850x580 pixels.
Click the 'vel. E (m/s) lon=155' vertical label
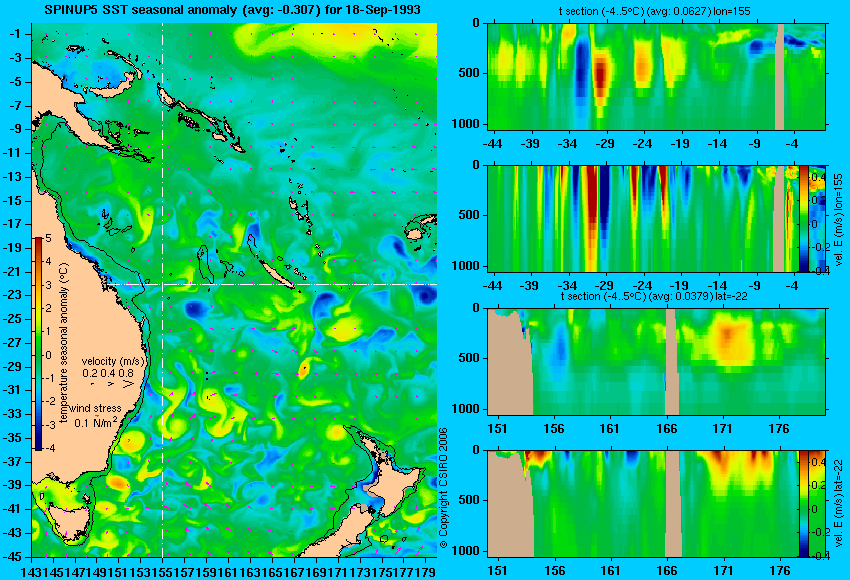838,220
